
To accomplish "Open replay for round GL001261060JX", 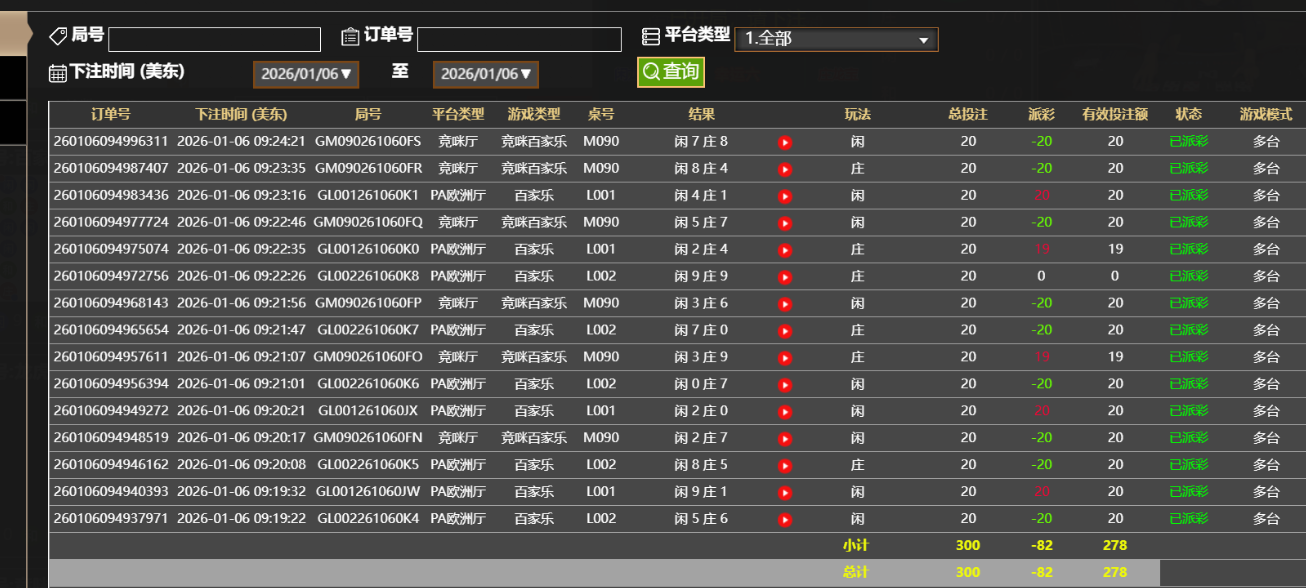I will [785, 412].
